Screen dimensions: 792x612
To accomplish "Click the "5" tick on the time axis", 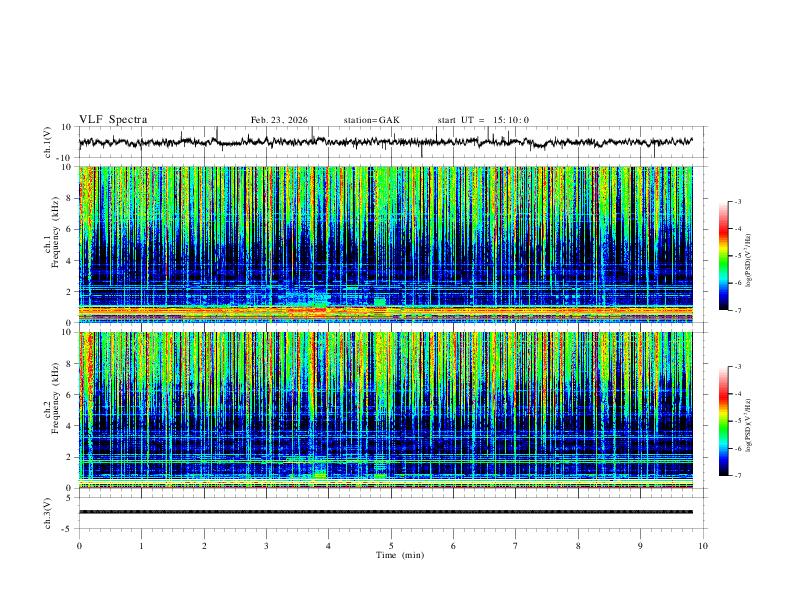I will coord(391,546).
